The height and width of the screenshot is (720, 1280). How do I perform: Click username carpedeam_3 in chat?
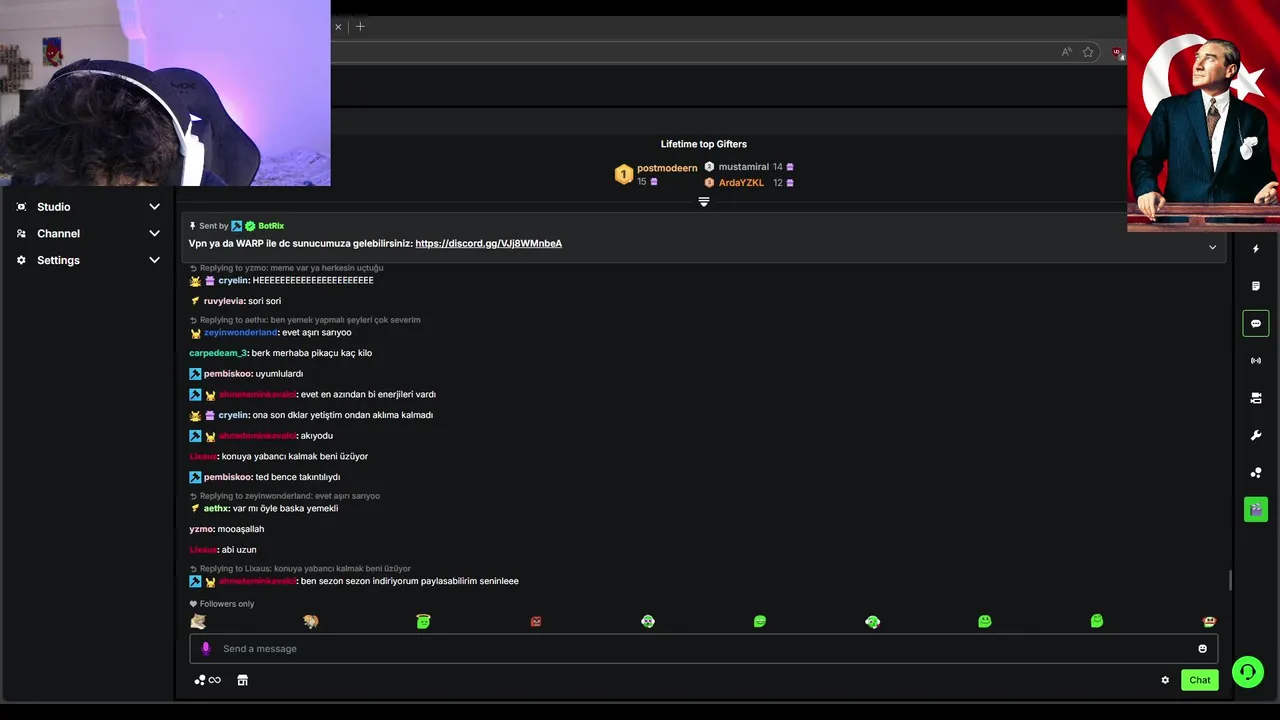217,353
